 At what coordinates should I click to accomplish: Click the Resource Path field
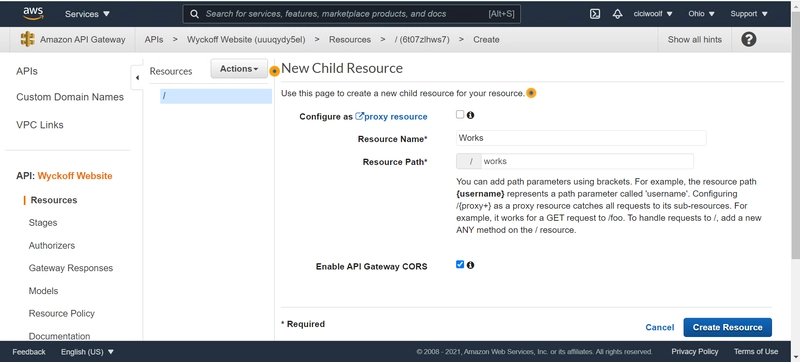(x=587, y=161)
